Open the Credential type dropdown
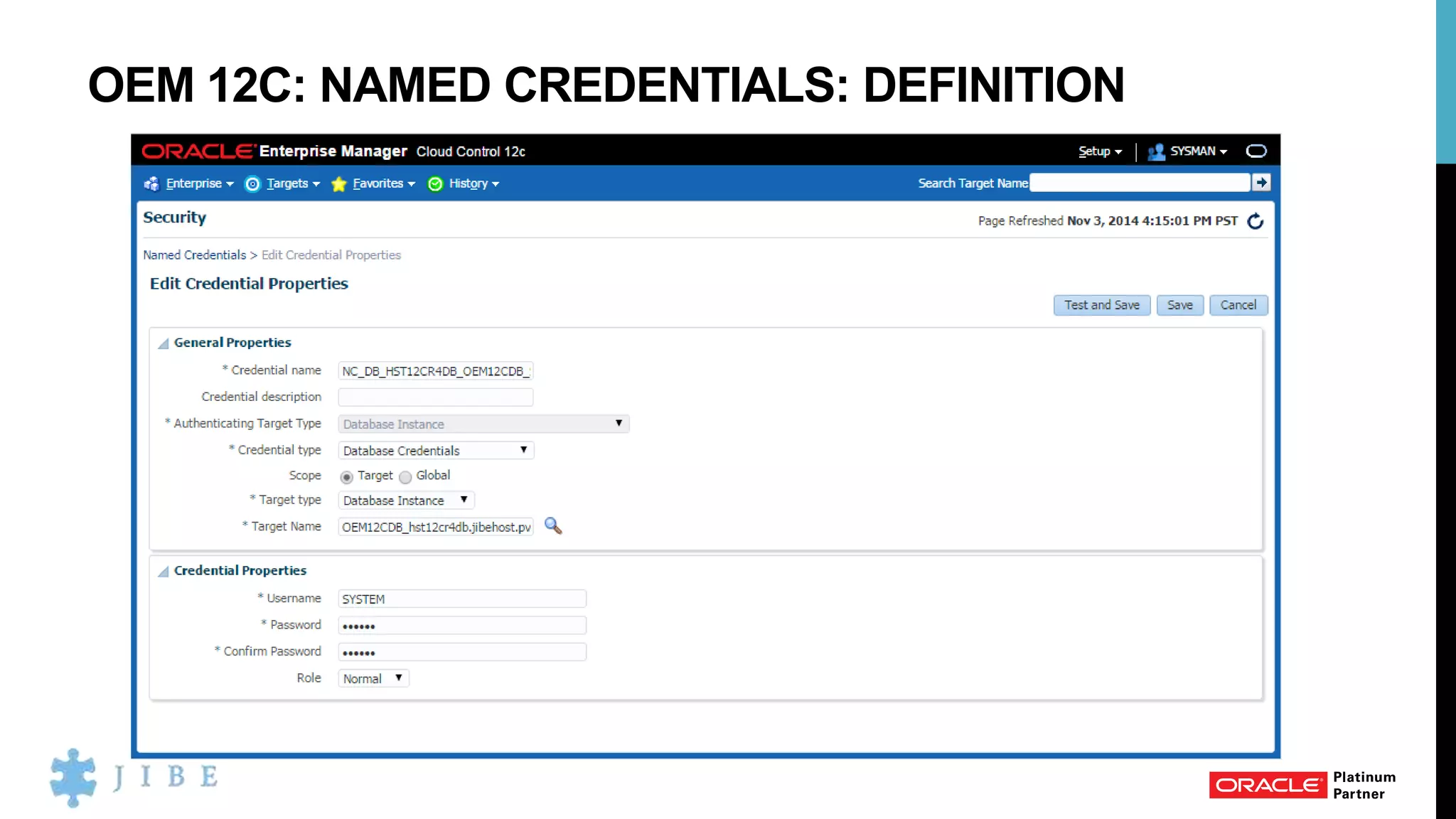The width and height of the screenshot is (1456, 819). (x=436, y=451)
